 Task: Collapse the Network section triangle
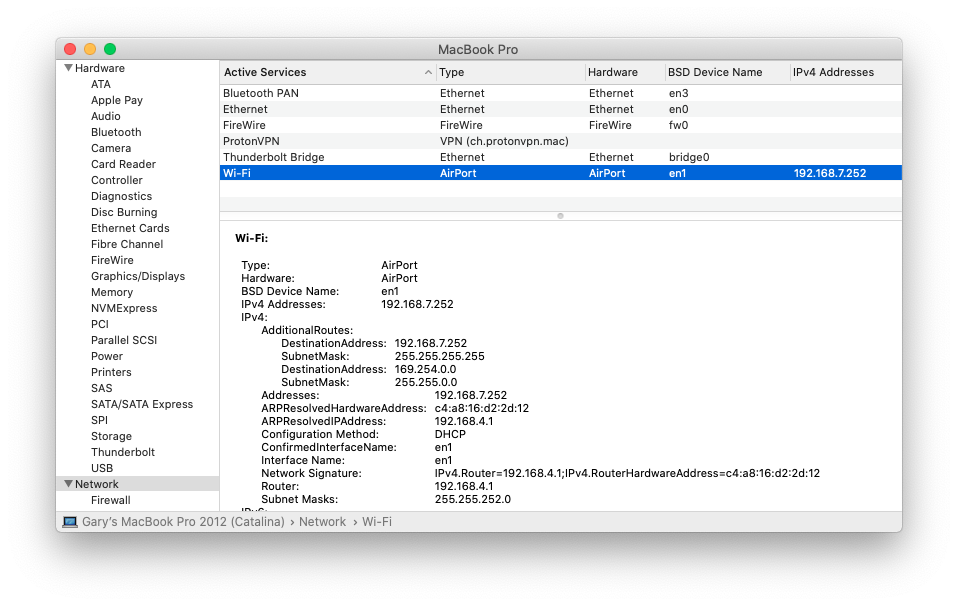click(x=68, y=484)
